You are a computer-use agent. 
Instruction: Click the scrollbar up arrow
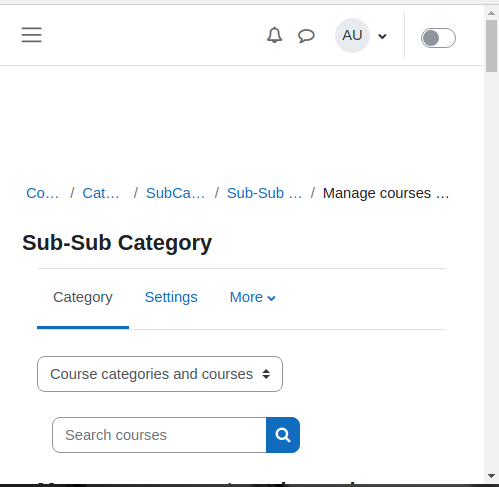[x=491, y=13]
